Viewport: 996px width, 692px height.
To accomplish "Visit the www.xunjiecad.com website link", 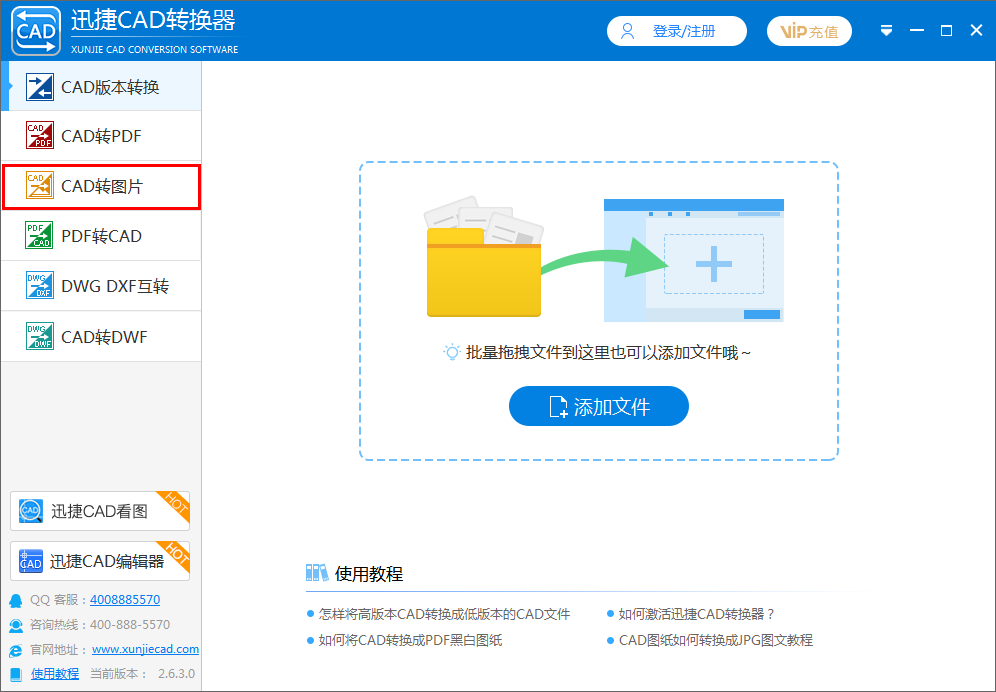I will 145,649.
